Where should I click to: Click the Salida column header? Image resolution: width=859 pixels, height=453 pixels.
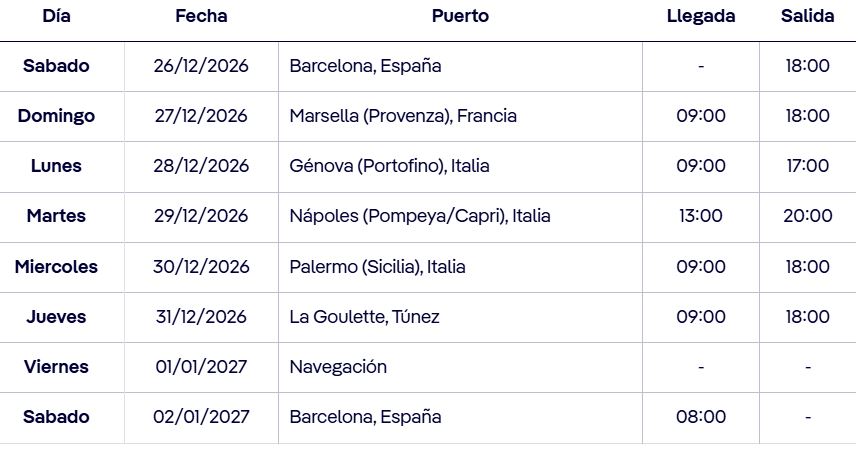click(x=807, y=16)
